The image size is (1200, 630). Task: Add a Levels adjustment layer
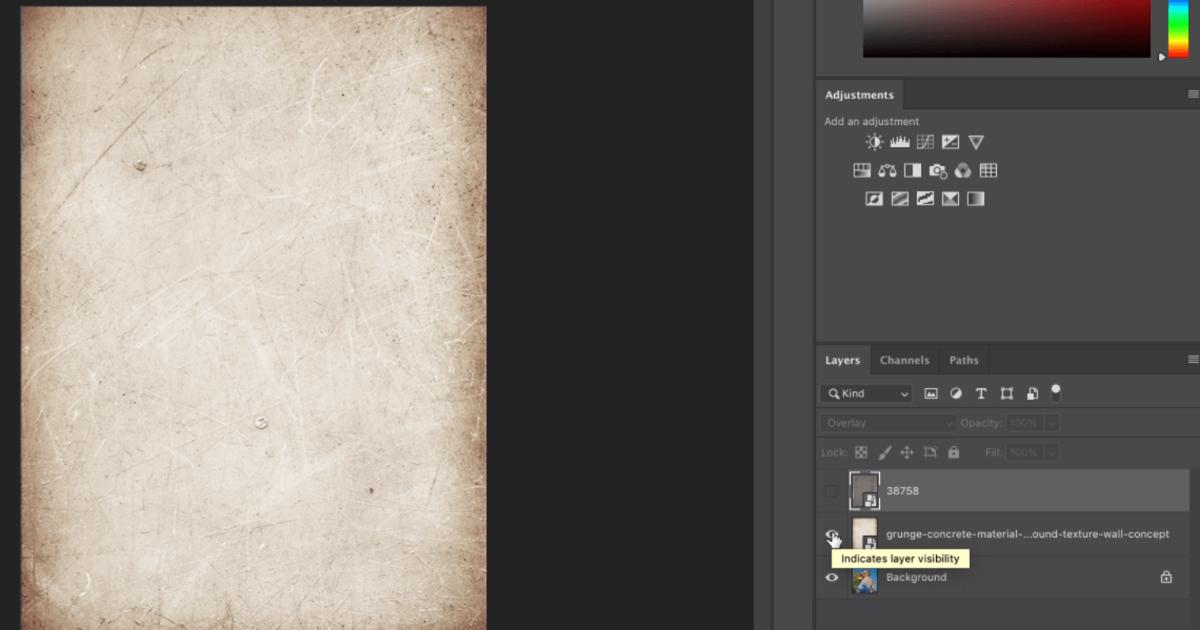tap(899, 141)
